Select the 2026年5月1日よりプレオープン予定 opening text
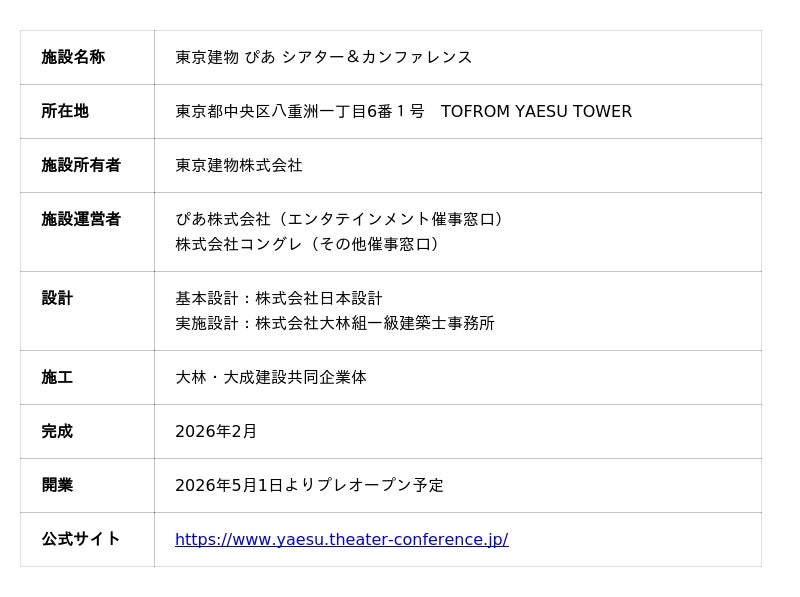800x597 pixels. (309, 485)
